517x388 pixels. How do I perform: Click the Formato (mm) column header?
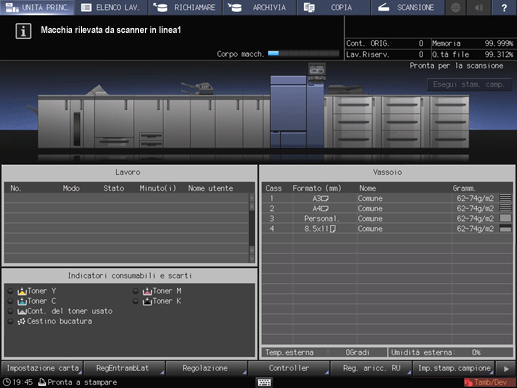click(317, 188)
